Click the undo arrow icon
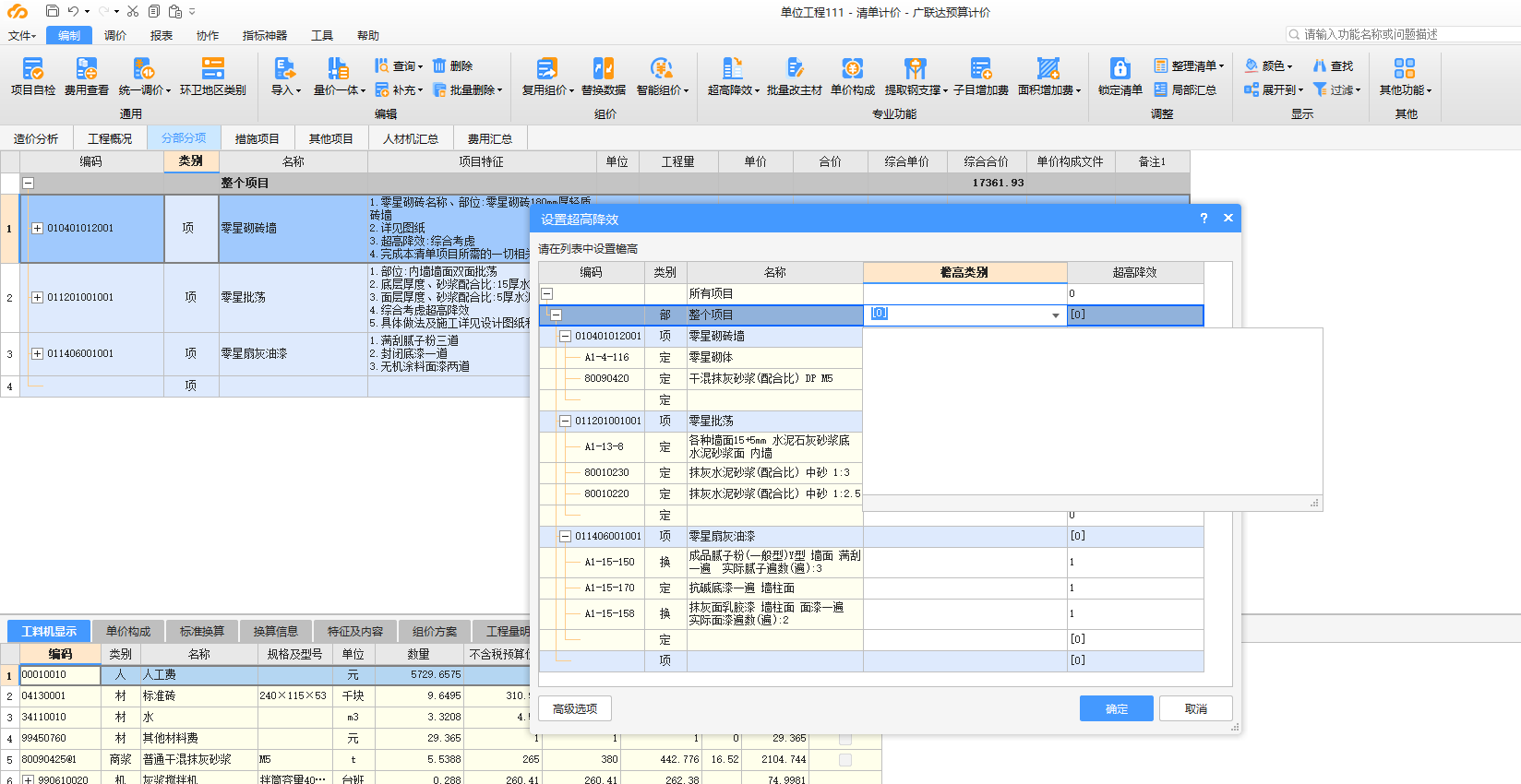Screen dimensions: 1521x784 73,11
